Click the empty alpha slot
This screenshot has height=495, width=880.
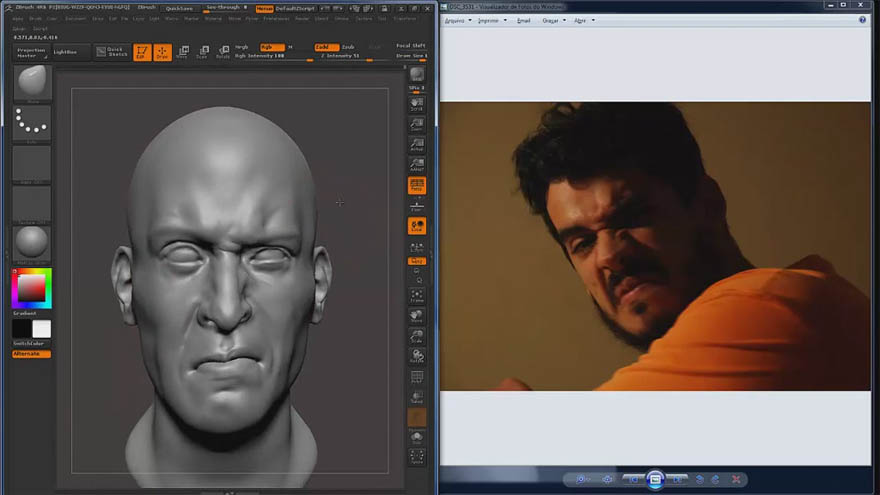pos(32,164)
